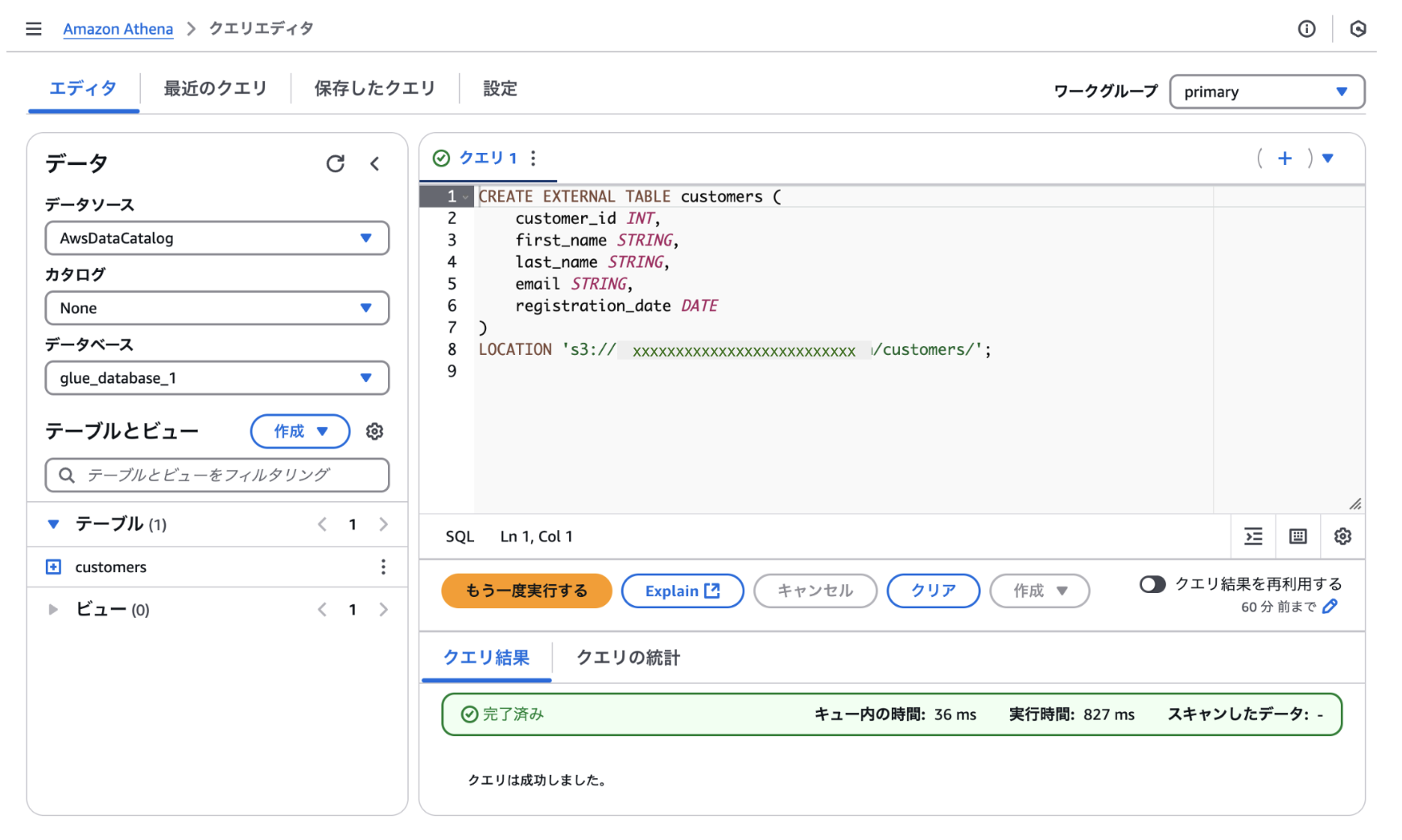Edit the query result reuse time
The image size is (1402, 840).
(1330, 607)
